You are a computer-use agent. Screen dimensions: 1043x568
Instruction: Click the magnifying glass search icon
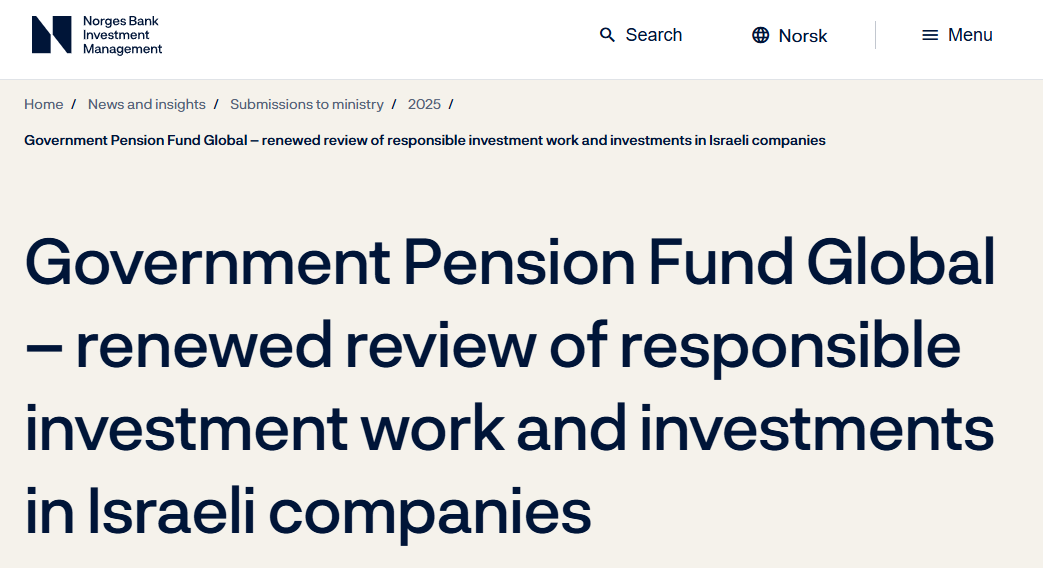[607, 35]
